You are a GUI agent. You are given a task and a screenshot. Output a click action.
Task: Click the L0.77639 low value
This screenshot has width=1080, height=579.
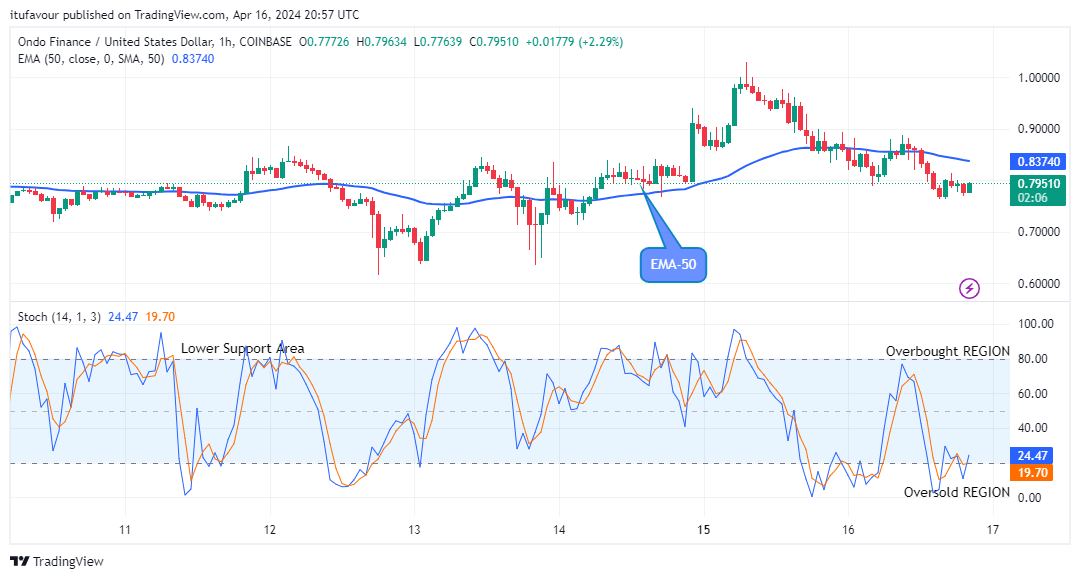(437, 42)
